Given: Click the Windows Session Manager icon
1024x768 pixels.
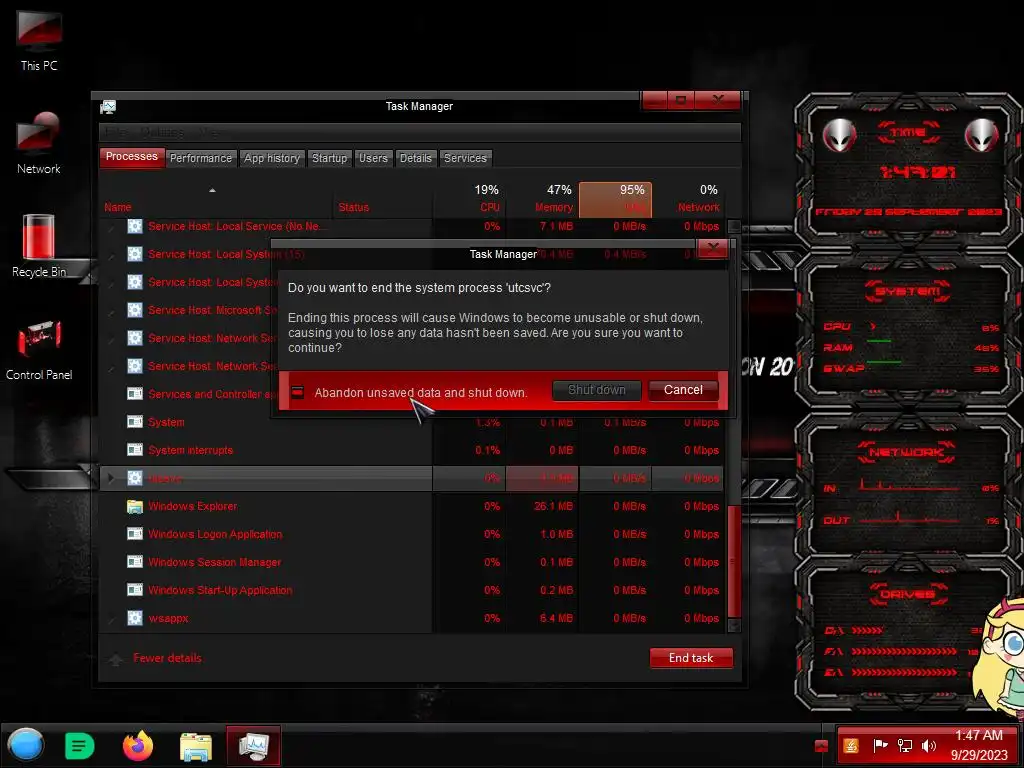Looking at the screenshot, I should coord(135,562).
